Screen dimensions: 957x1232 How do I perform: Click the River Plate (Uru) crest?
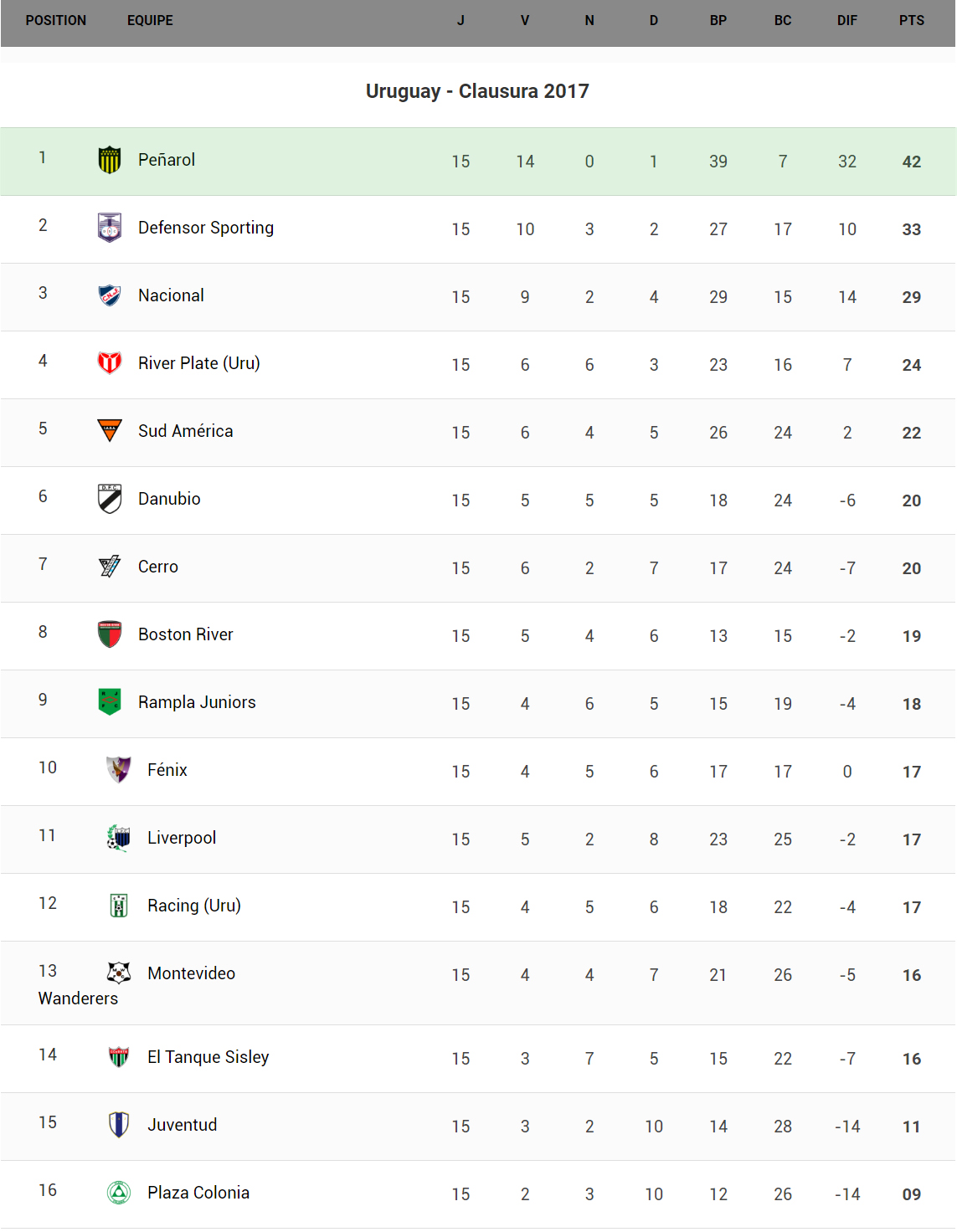pyautogui.click(x=110, y=363)
